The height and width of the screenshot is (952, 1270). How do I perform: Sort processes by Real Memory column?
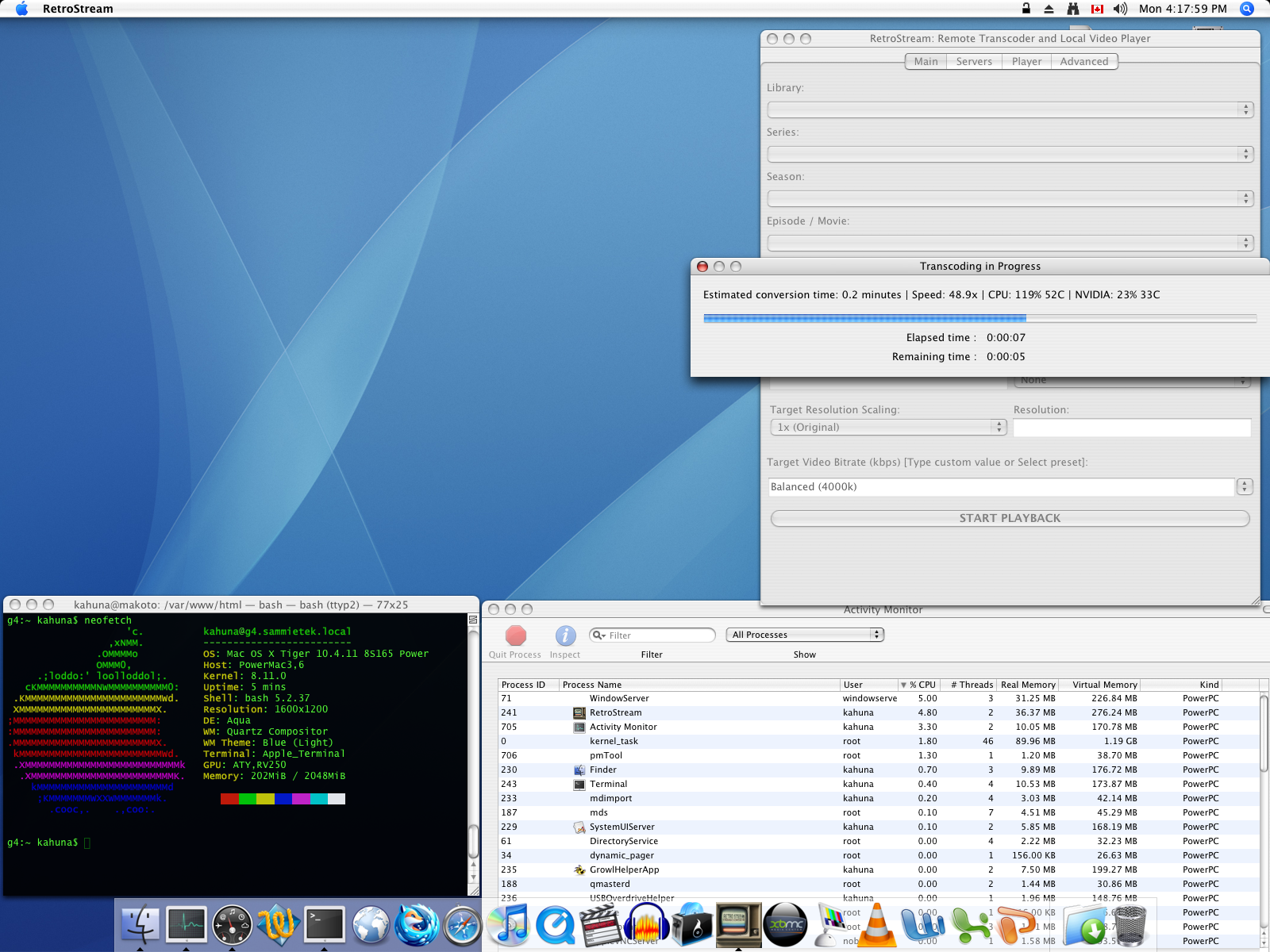pyautogui.click(x=1027, y=685)
